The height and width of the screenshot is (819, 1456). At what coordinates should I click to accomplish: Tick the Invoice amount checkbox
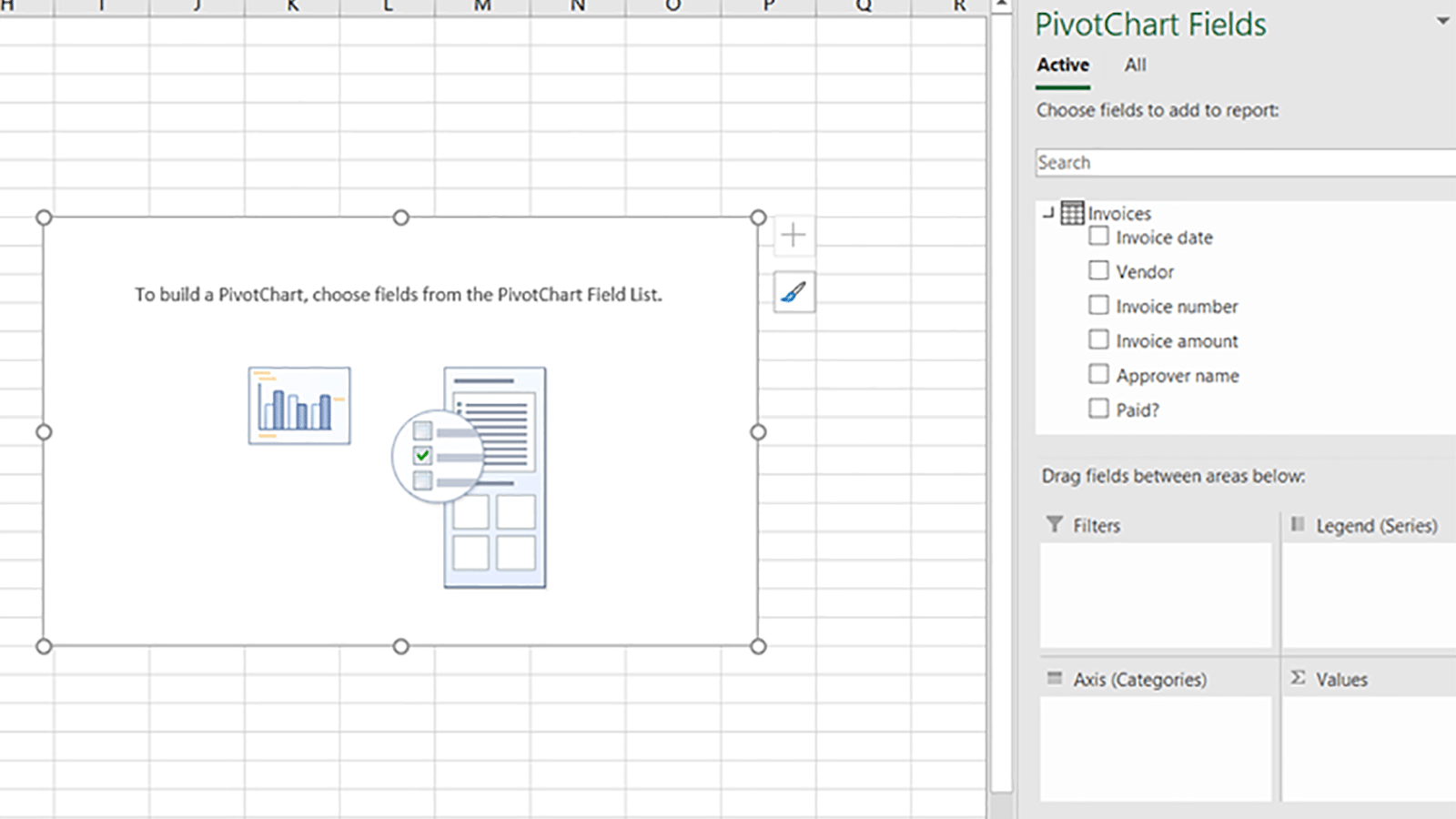coord(1099,340)
